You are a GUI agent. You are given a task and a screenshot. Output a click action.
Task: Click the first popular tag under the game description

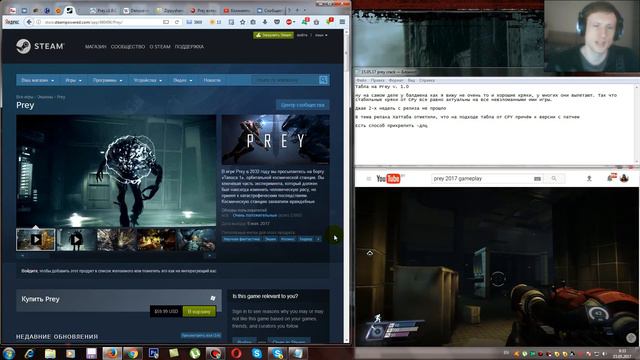coord(242,239)
